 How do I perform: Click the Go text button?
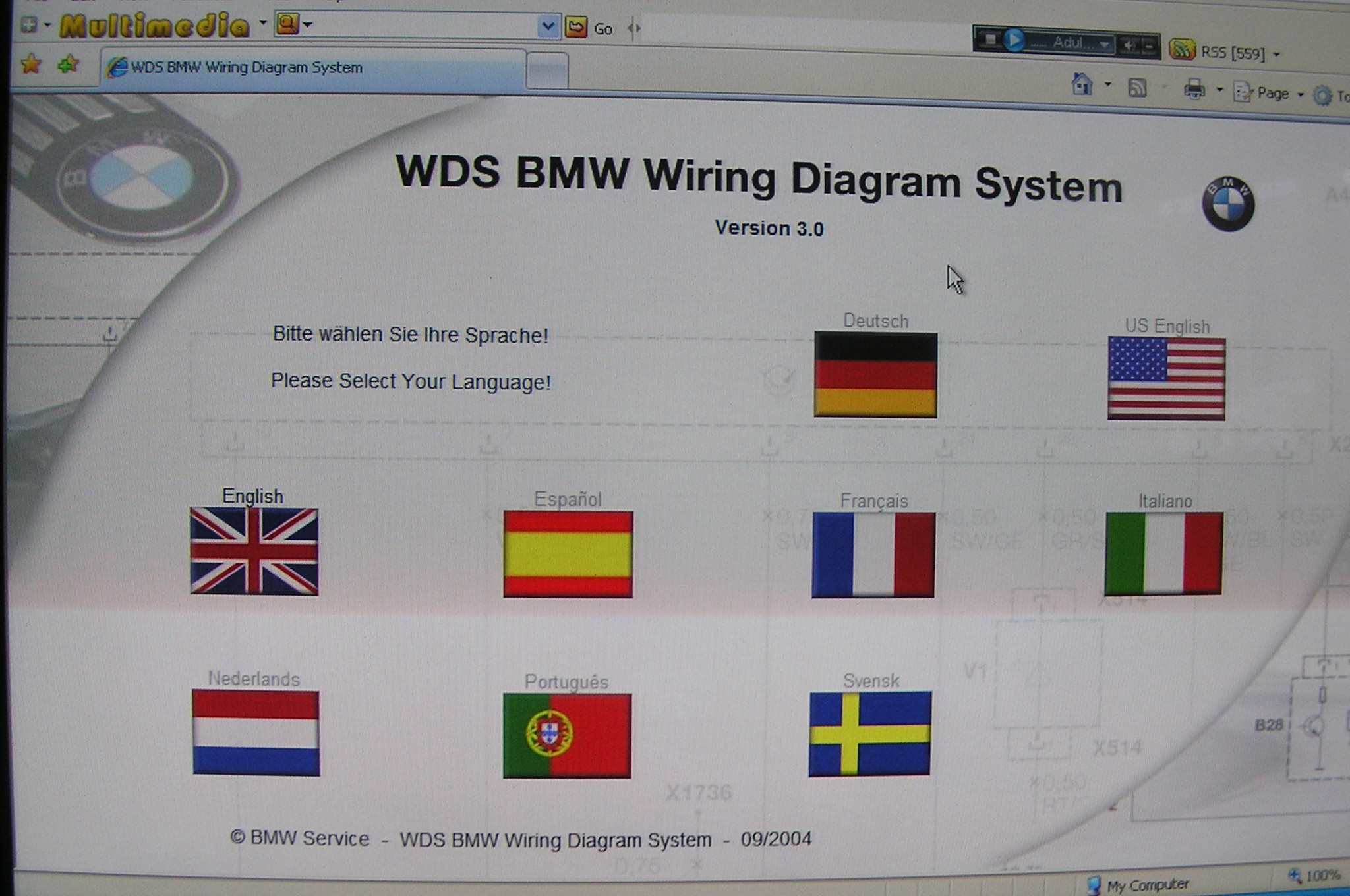point(603,29)
